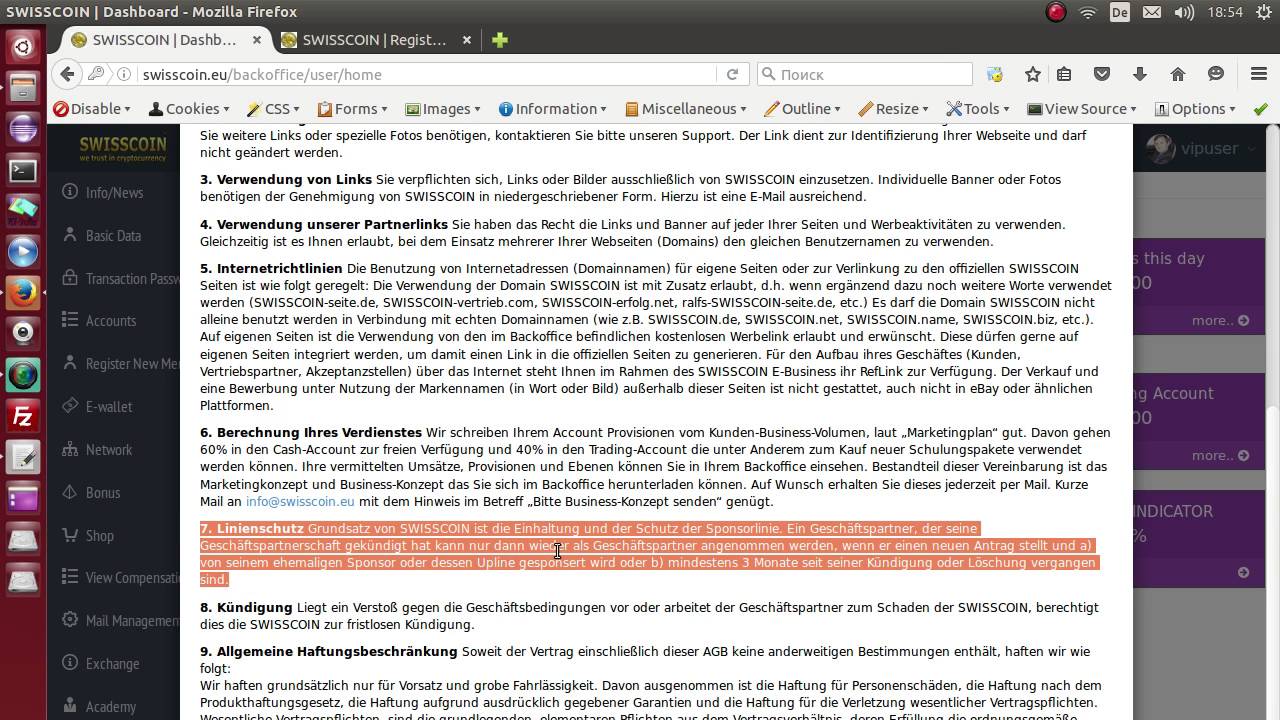Screen dimensions: 1280x720
Task: Open the chat bubble icon in toolbar
Action: click(x=1216, y=74)
